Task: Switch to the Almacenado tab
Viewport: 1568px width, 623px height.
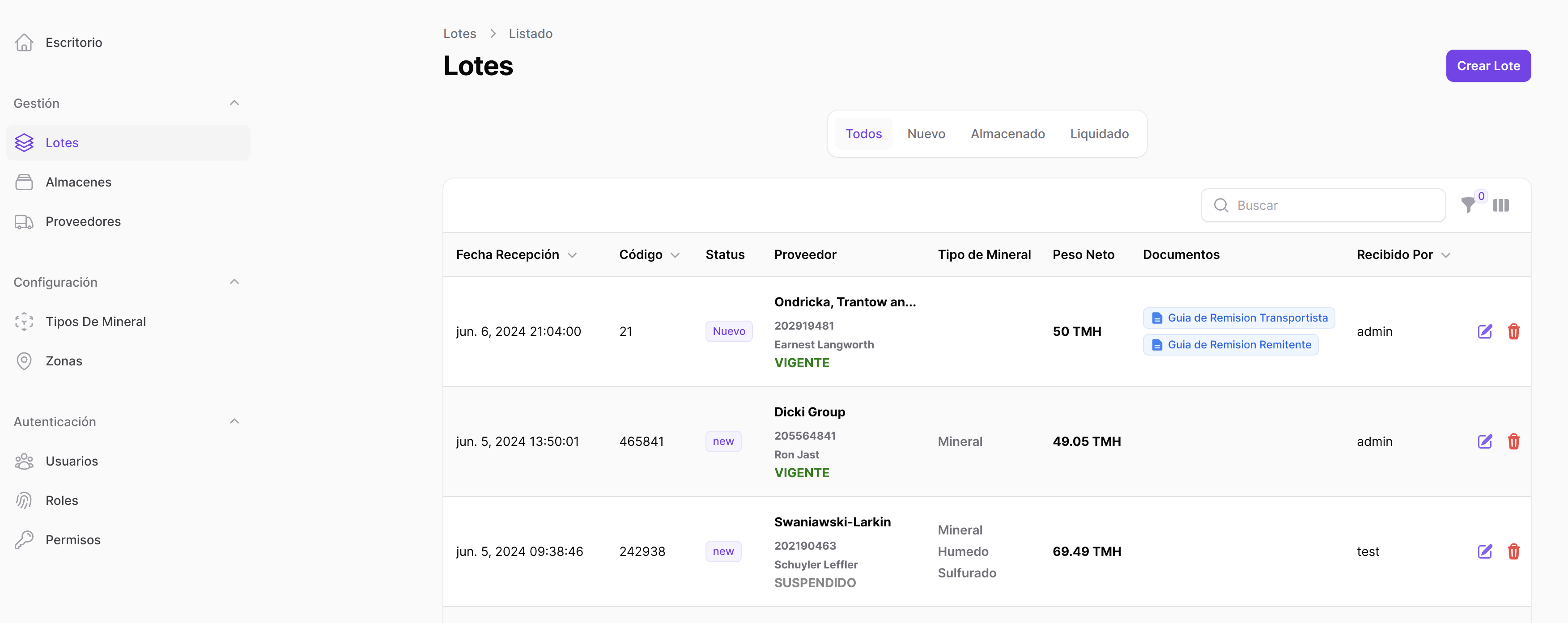Action: pos(1007,134)
